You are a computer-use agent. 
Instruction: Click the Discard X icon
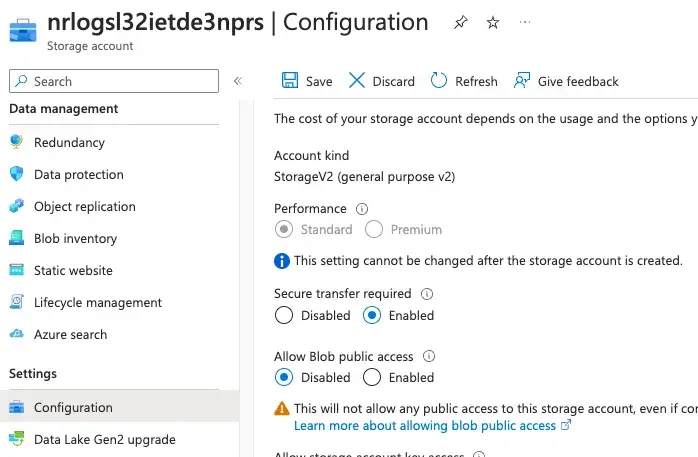click(356, 81)
